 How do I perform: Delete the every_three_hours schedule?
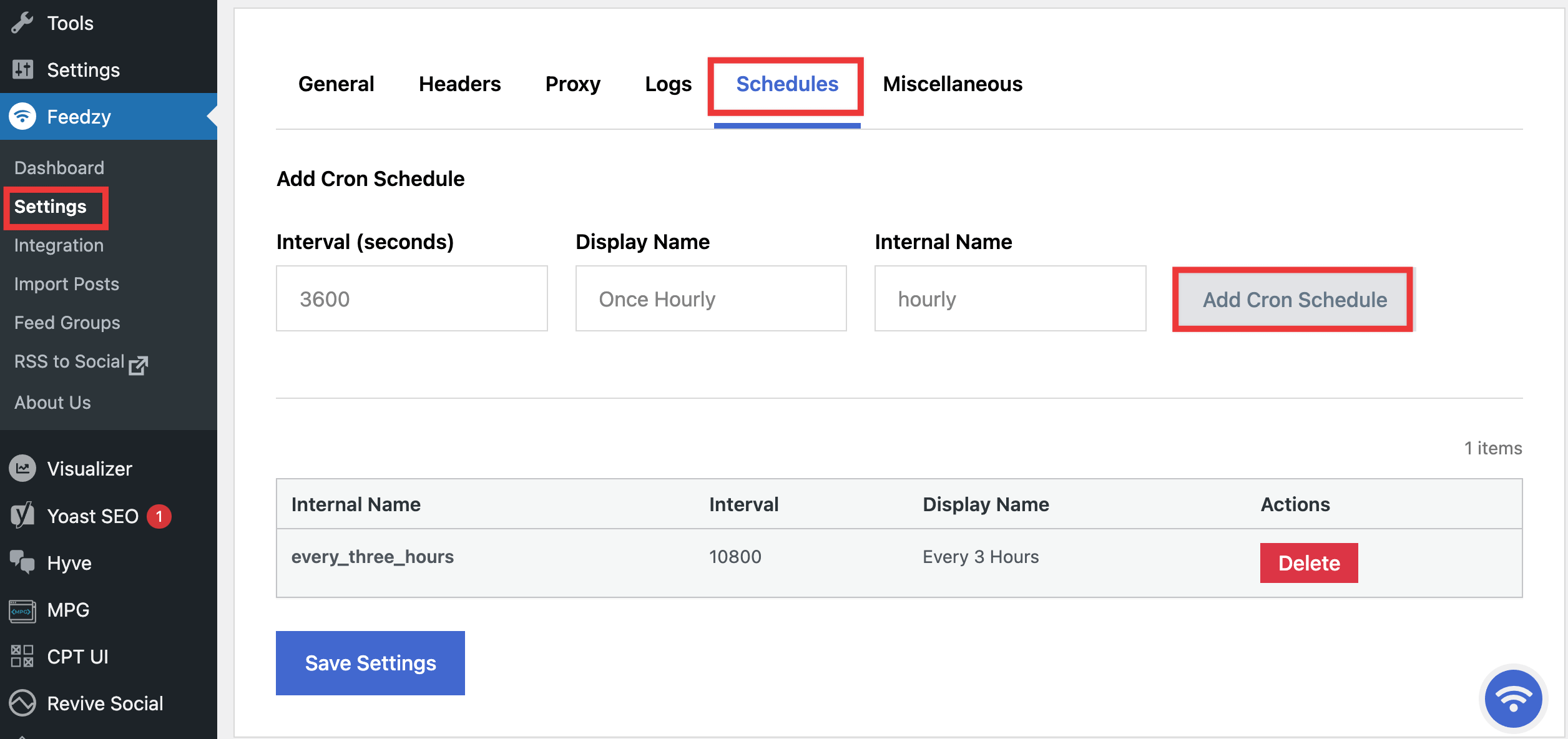[x=1308, y=563]
